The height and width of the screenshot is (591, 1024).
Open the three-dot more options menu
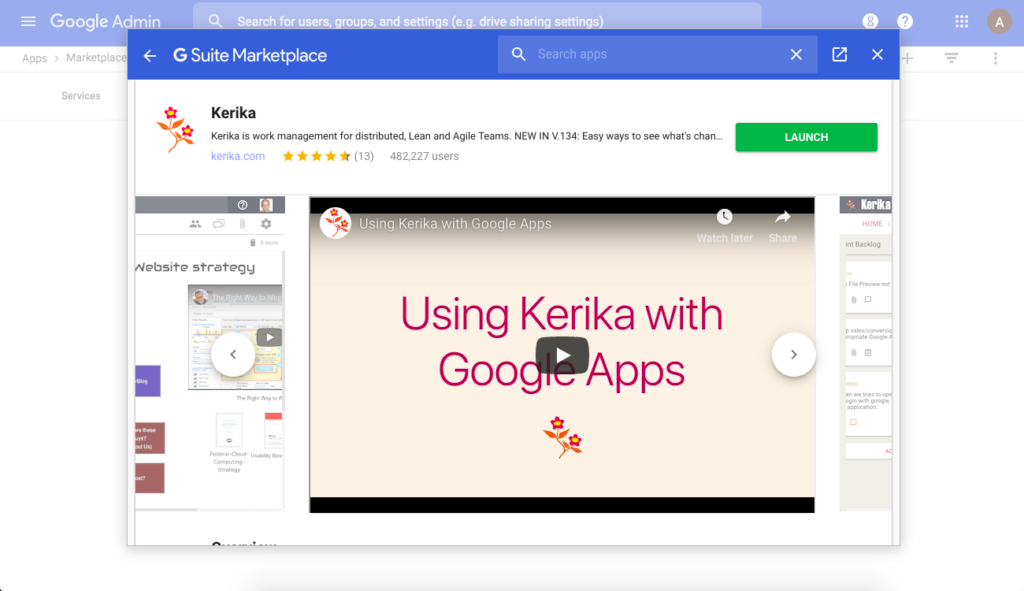click(x=995, y=58)
